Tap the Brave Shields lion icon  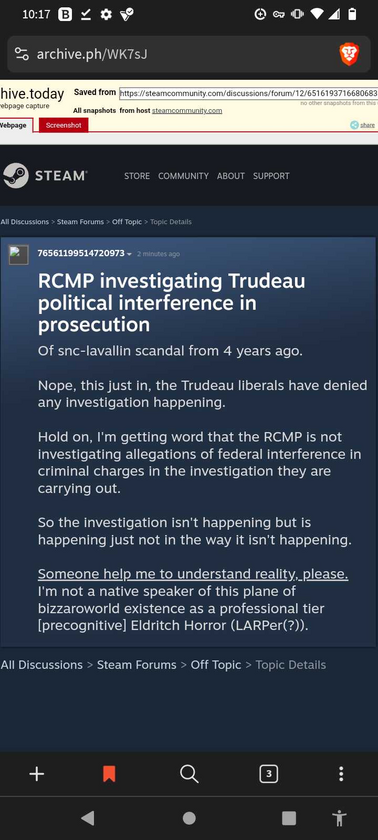[x=349, y=54]
